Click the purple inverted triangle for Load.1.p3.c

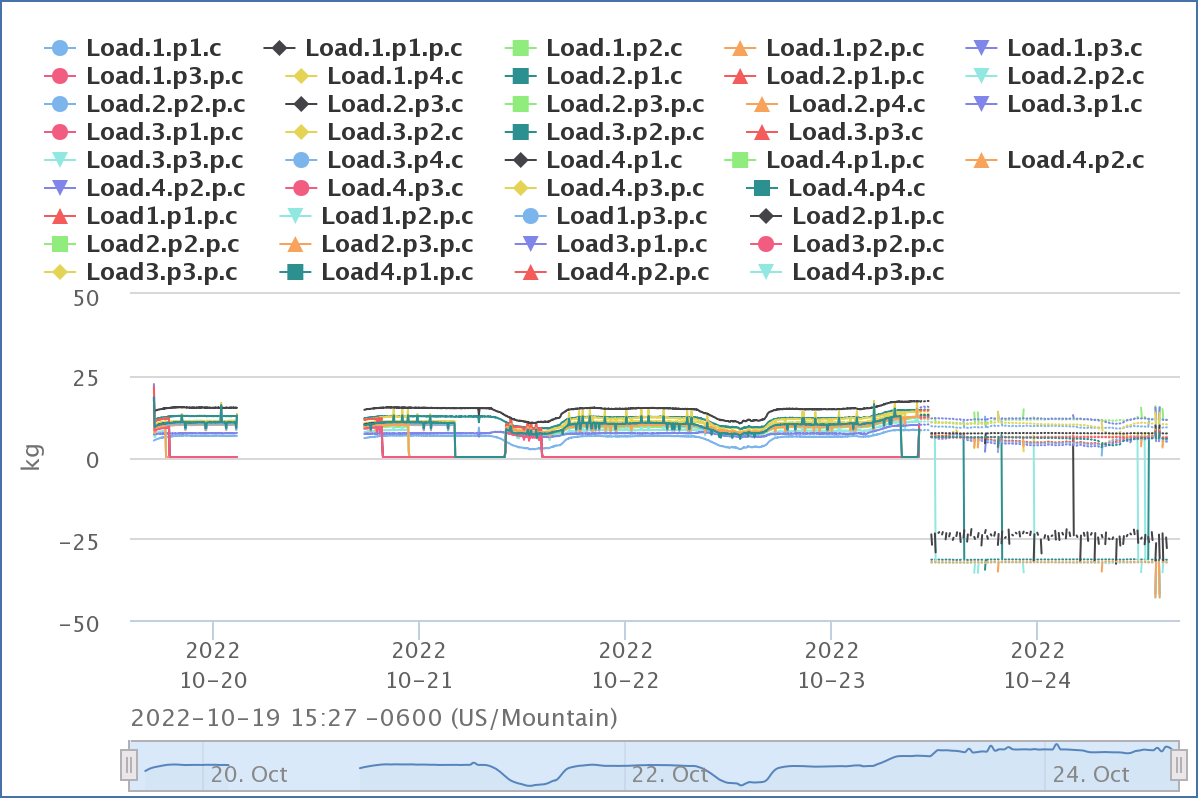click(981, 47)
